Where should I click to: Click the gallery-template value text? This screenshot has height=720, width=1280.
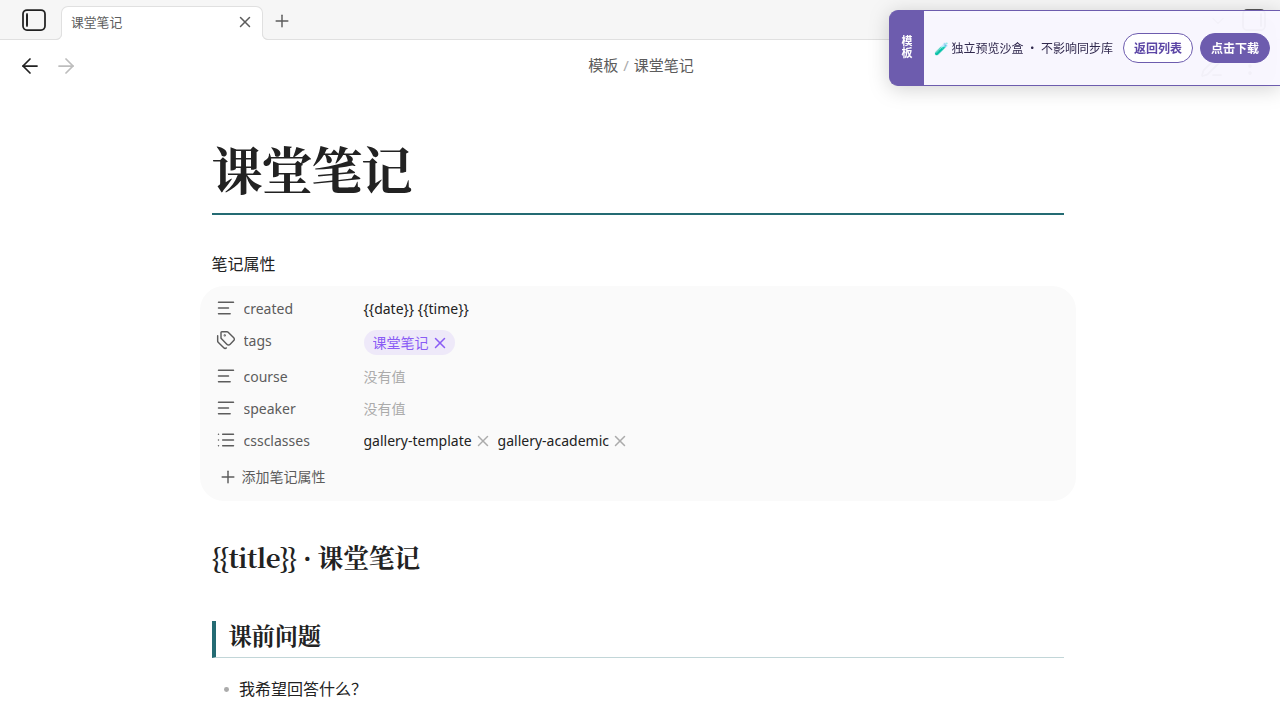tap(417, 441)
